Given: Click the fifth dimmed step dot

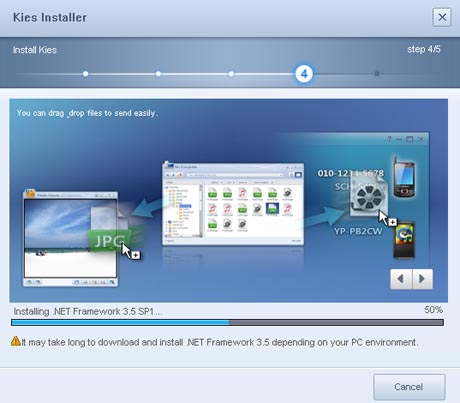Looking at the screenshot, I should coord(377,74).
